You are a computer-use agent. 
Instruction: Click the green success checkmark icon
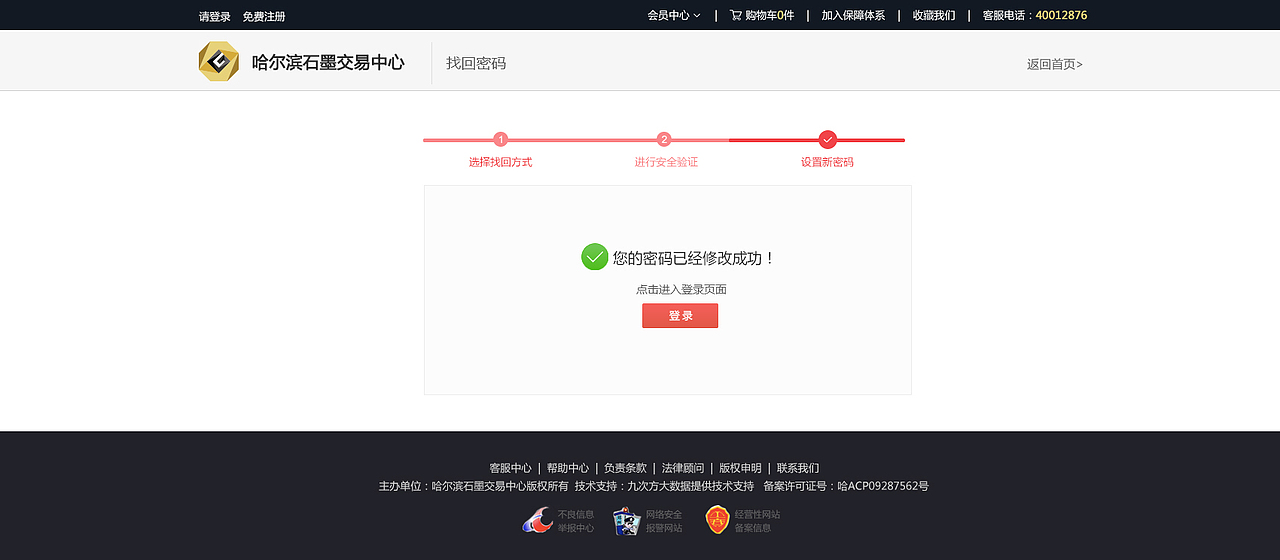click(594, 257)
